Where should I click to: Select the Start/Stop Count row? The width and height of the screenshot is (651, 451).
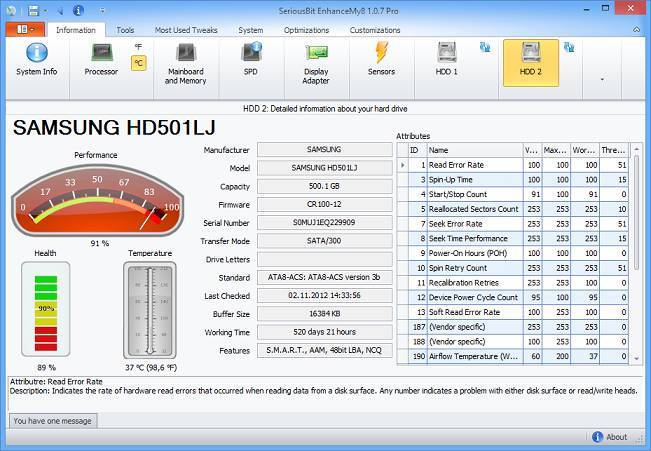pos(513,194)
